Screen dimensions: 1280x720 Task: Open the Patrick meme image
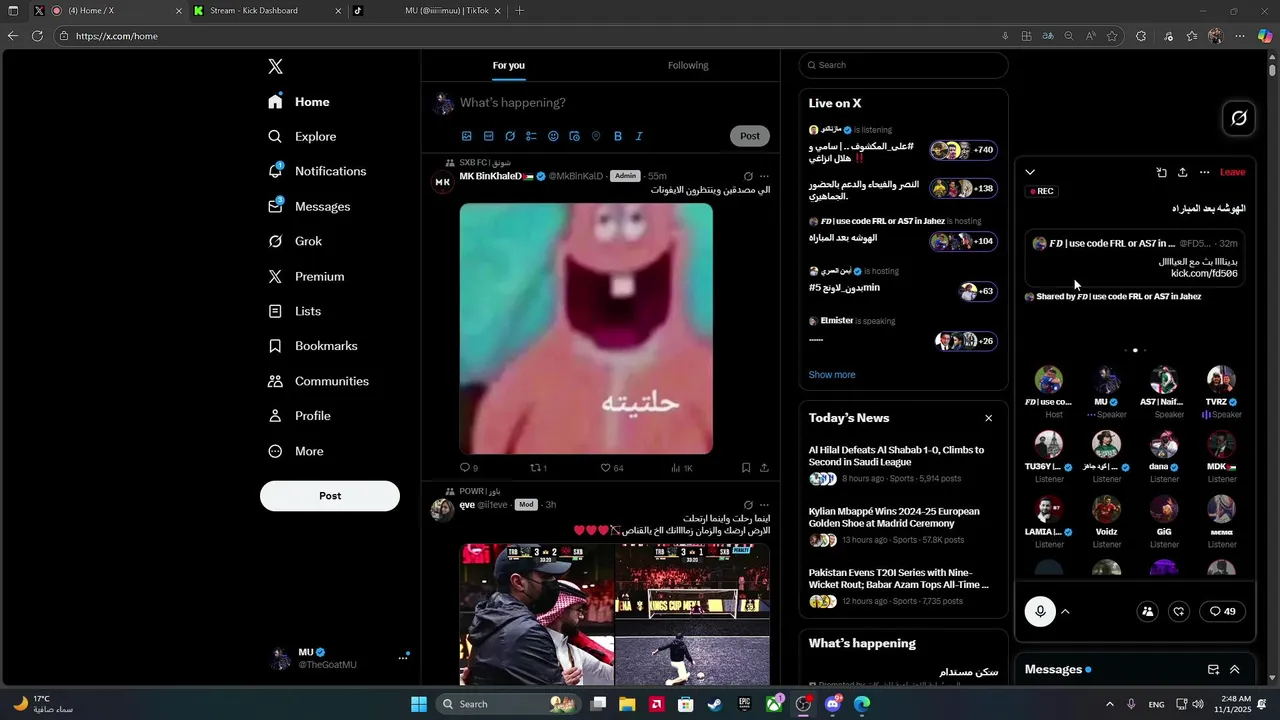[x=586, y=329]
